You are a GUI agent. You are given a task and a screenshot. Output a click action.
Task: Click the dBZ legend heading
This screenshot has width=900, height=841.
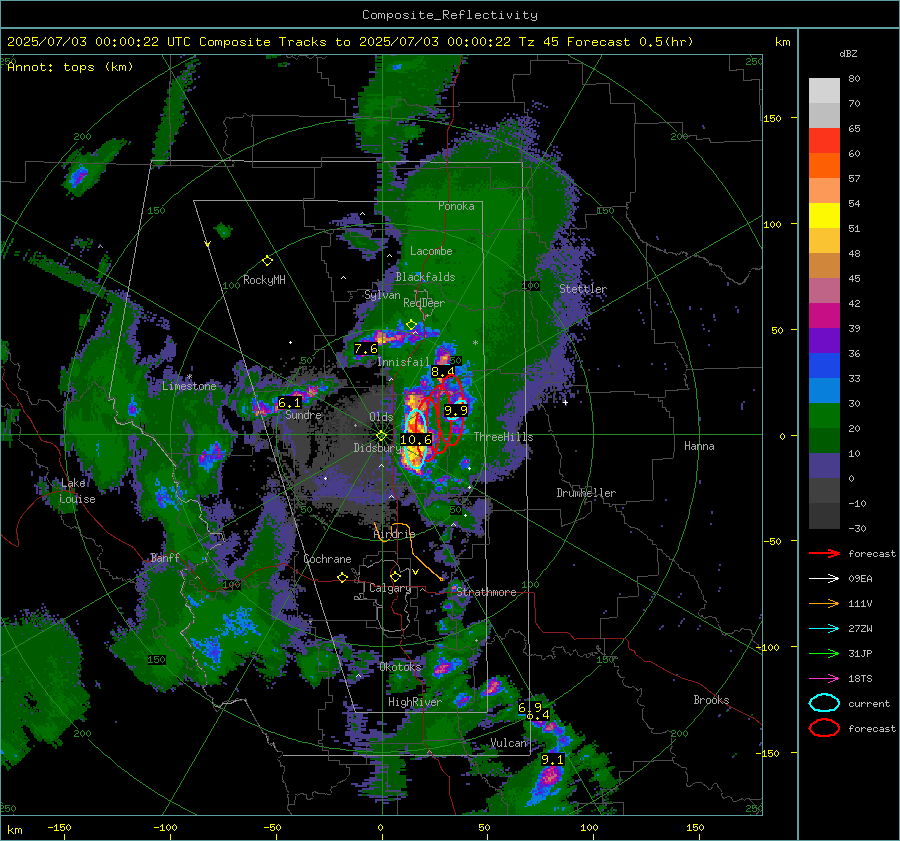848,53
